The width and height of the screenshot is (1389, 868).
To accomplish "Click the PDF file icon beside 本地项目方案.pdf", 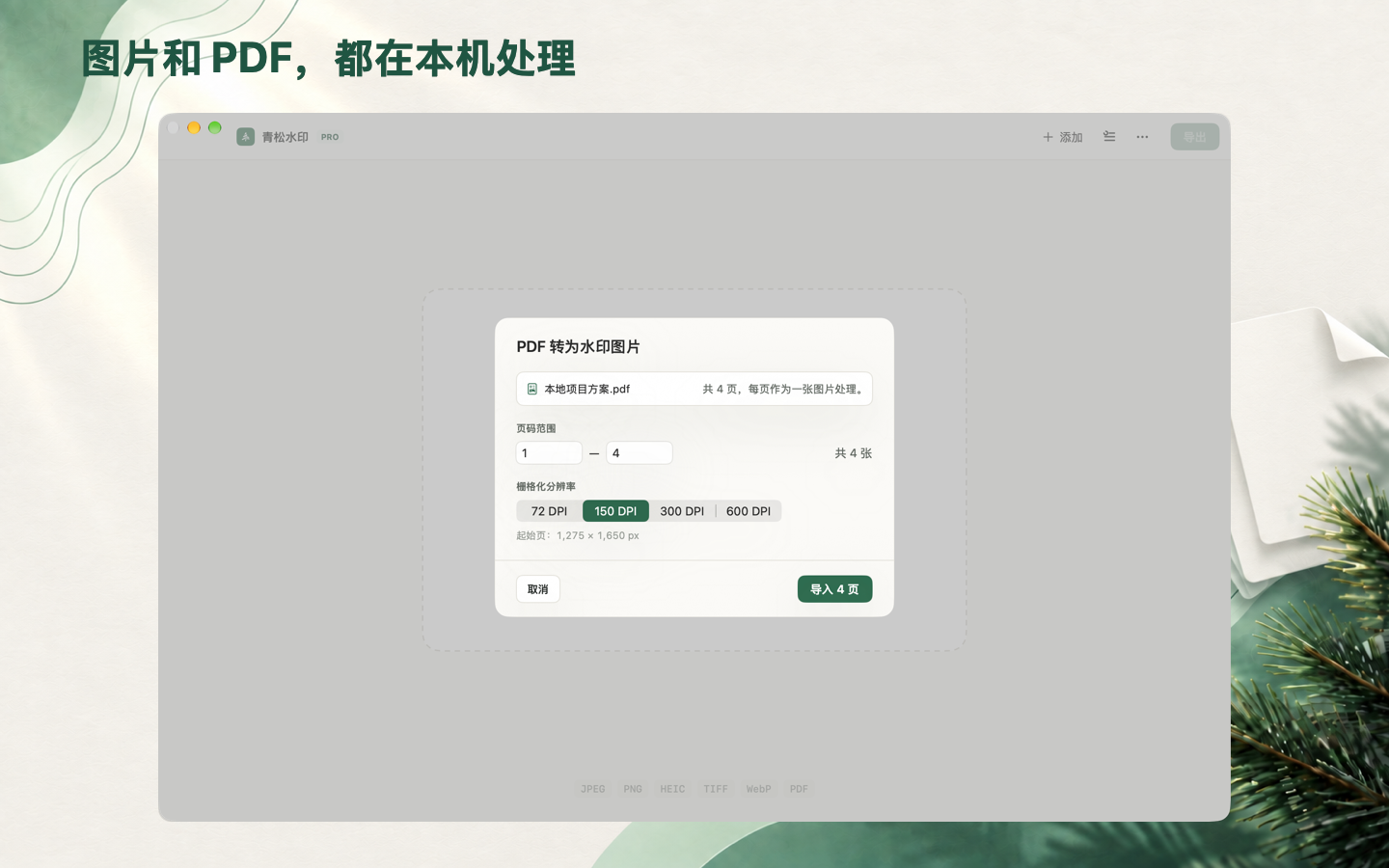I will pos(531,389).
